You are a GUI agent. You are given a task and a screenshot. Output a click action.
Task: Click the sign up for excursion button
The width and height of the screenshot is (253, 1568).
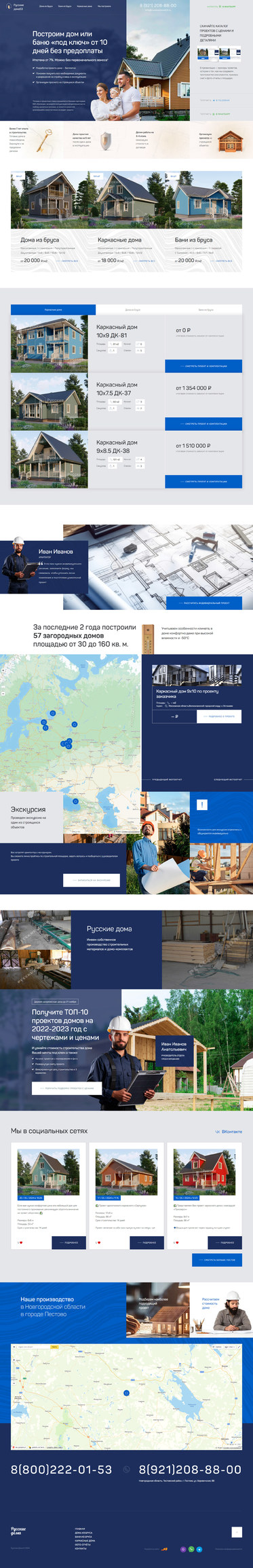92,880
